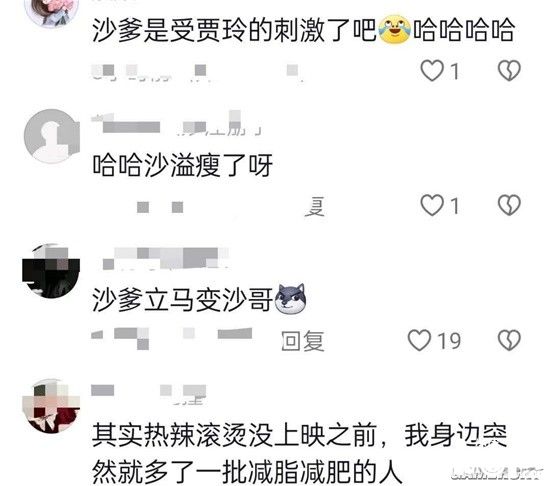Like the 沙爹立马变沙哥 comment
This screenshot has width=550, height=486.
tap(419, 340)
